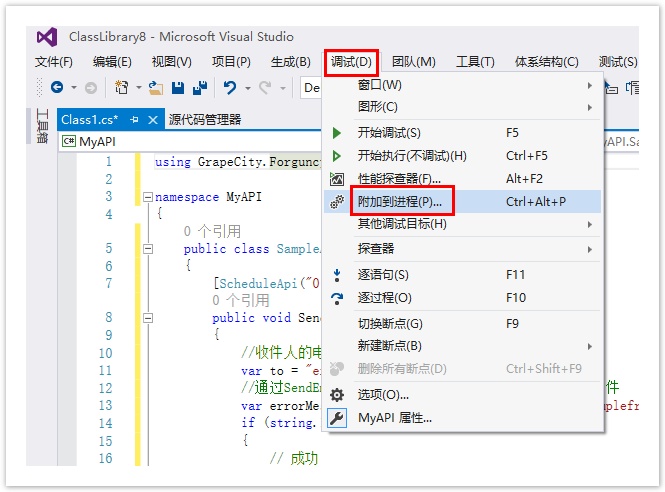Click green Start Debugging play icon

point(337,133)
